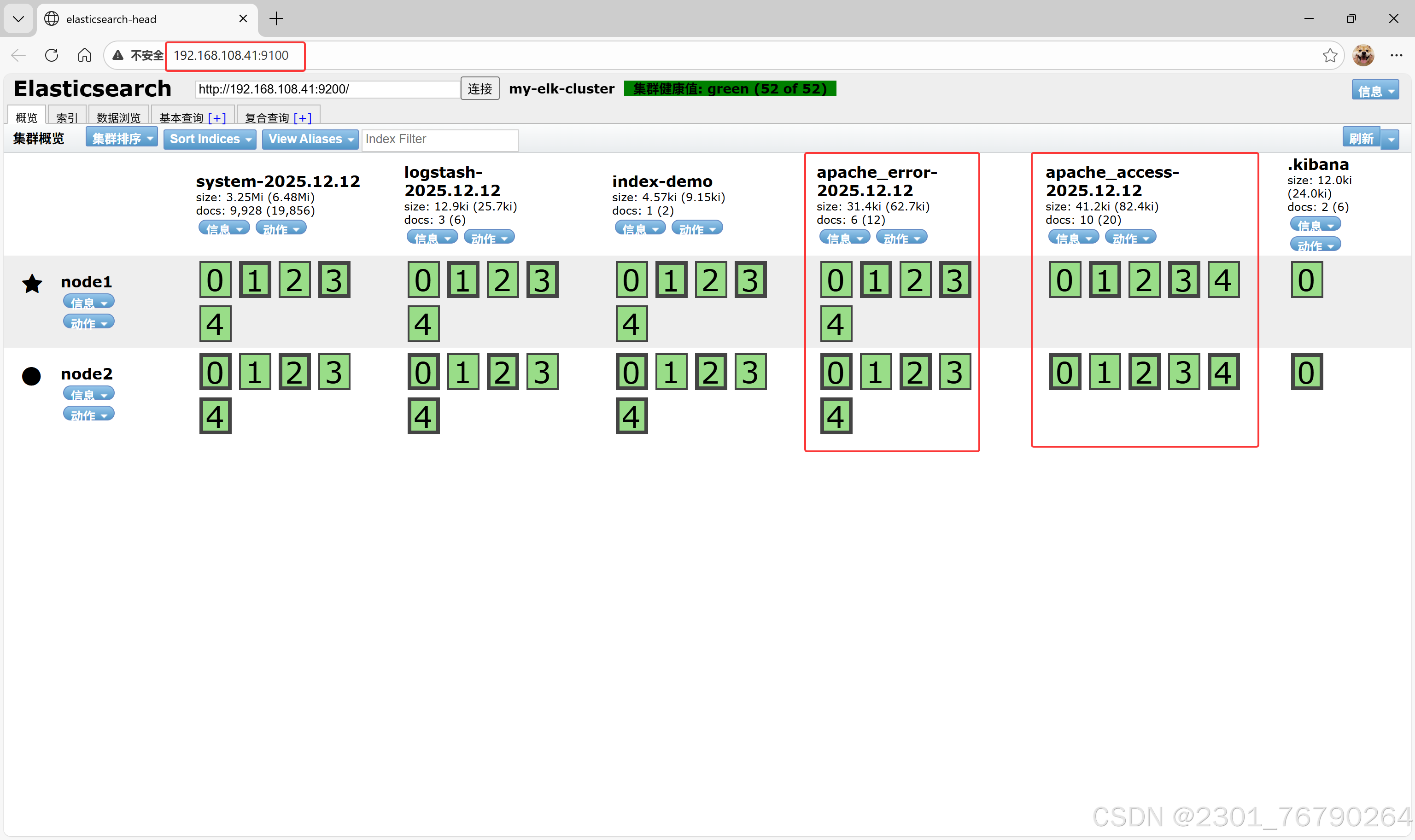Select shard 1 of index-demo on node1
The image size is (1415, 840).
point(671,280)
